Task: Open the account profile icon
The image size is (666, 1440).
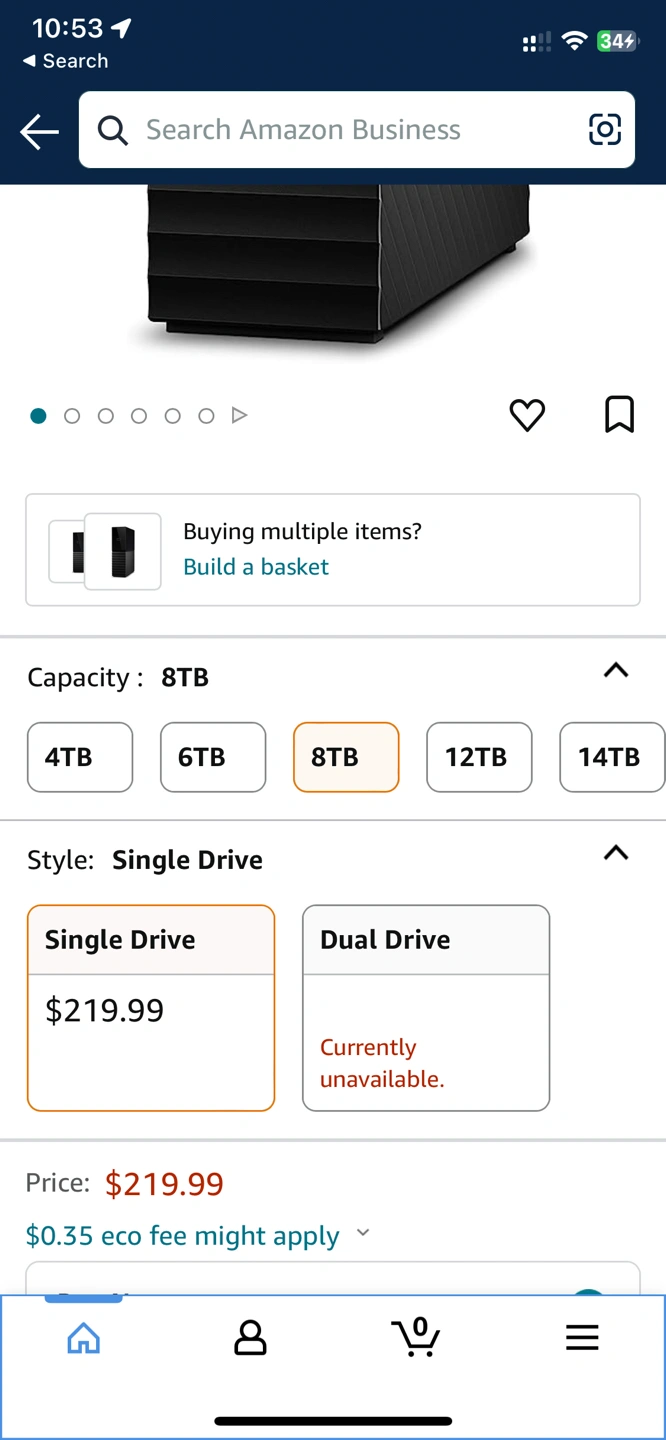Action: [x=250, y=1337]
